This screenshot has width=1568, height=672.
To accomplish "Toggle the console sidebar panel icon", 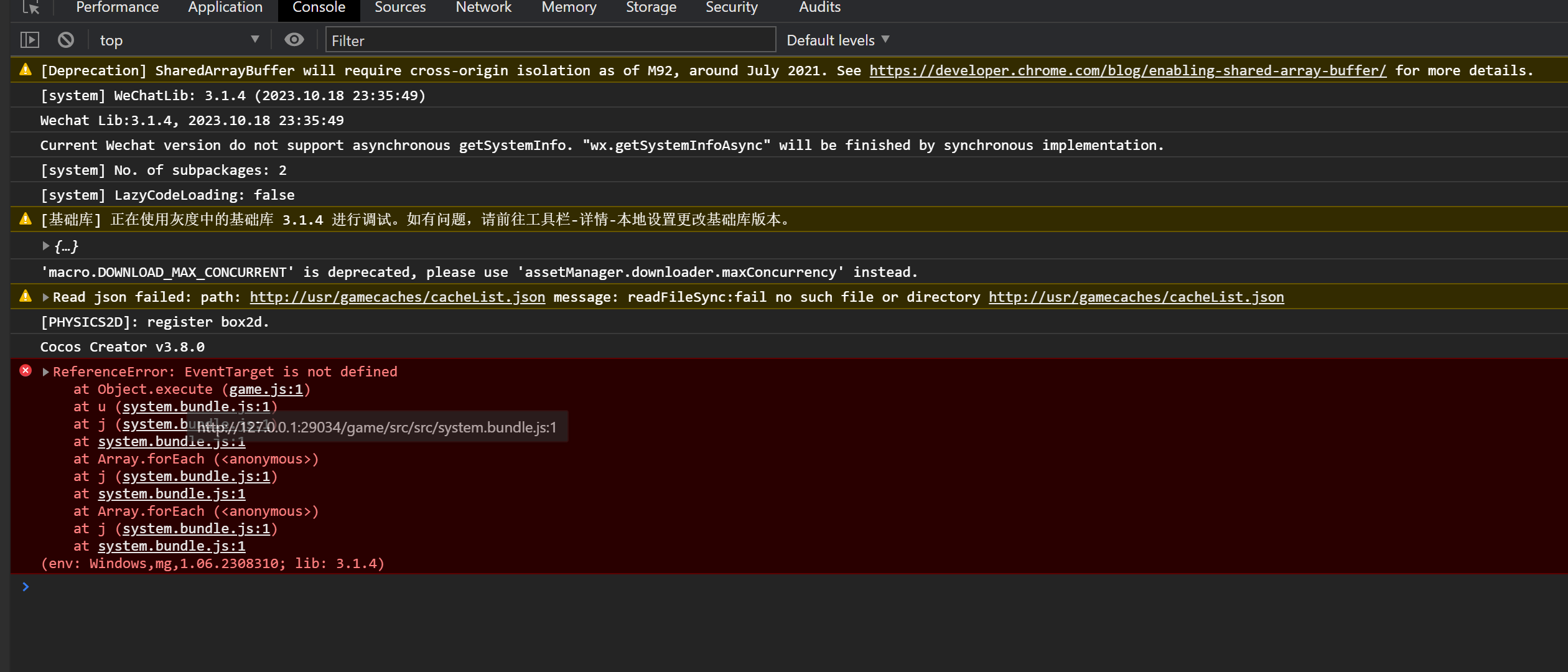I will (x=30, y=40).
